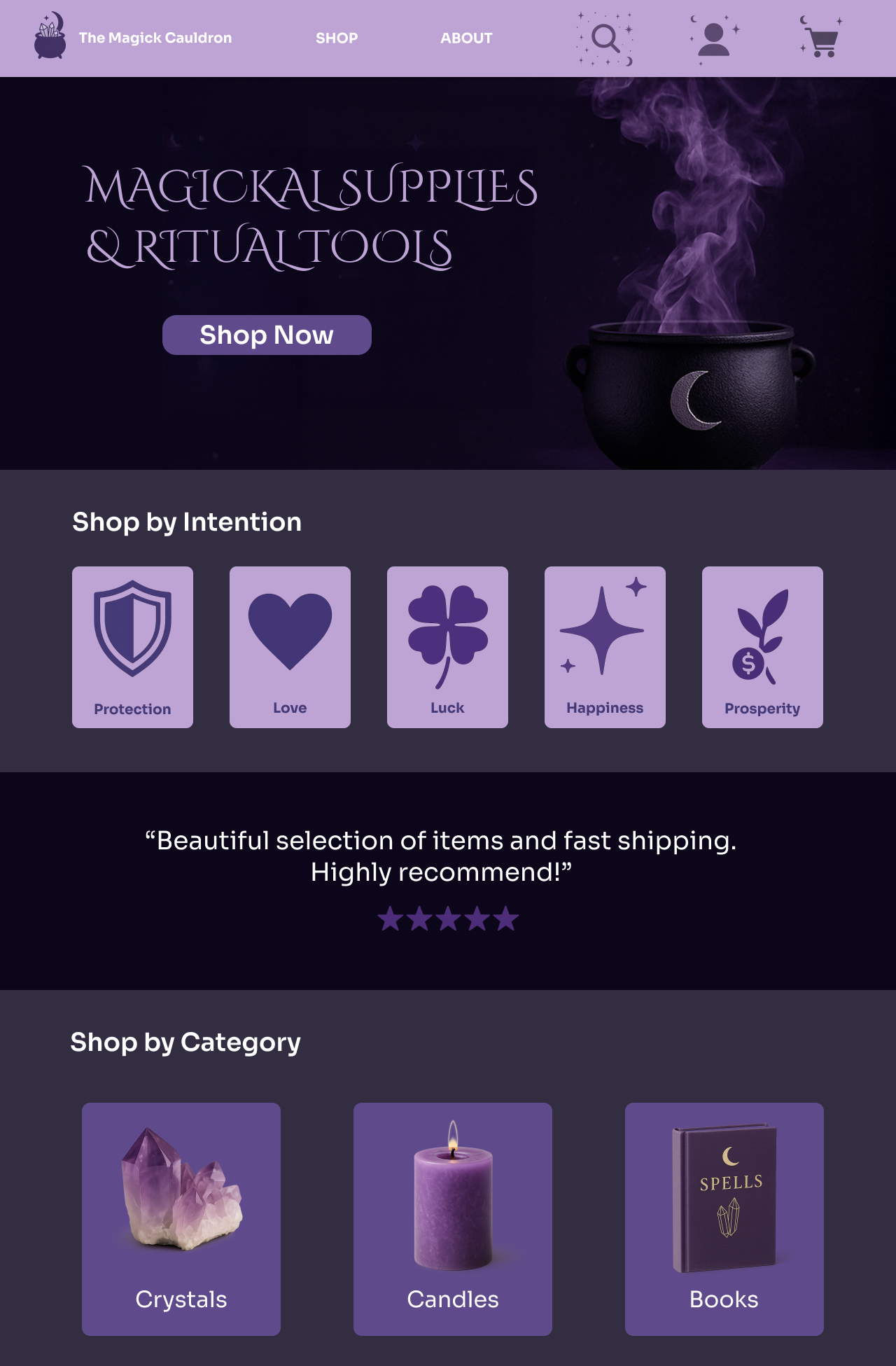Choose the Prosperity plant coin card

762,647
